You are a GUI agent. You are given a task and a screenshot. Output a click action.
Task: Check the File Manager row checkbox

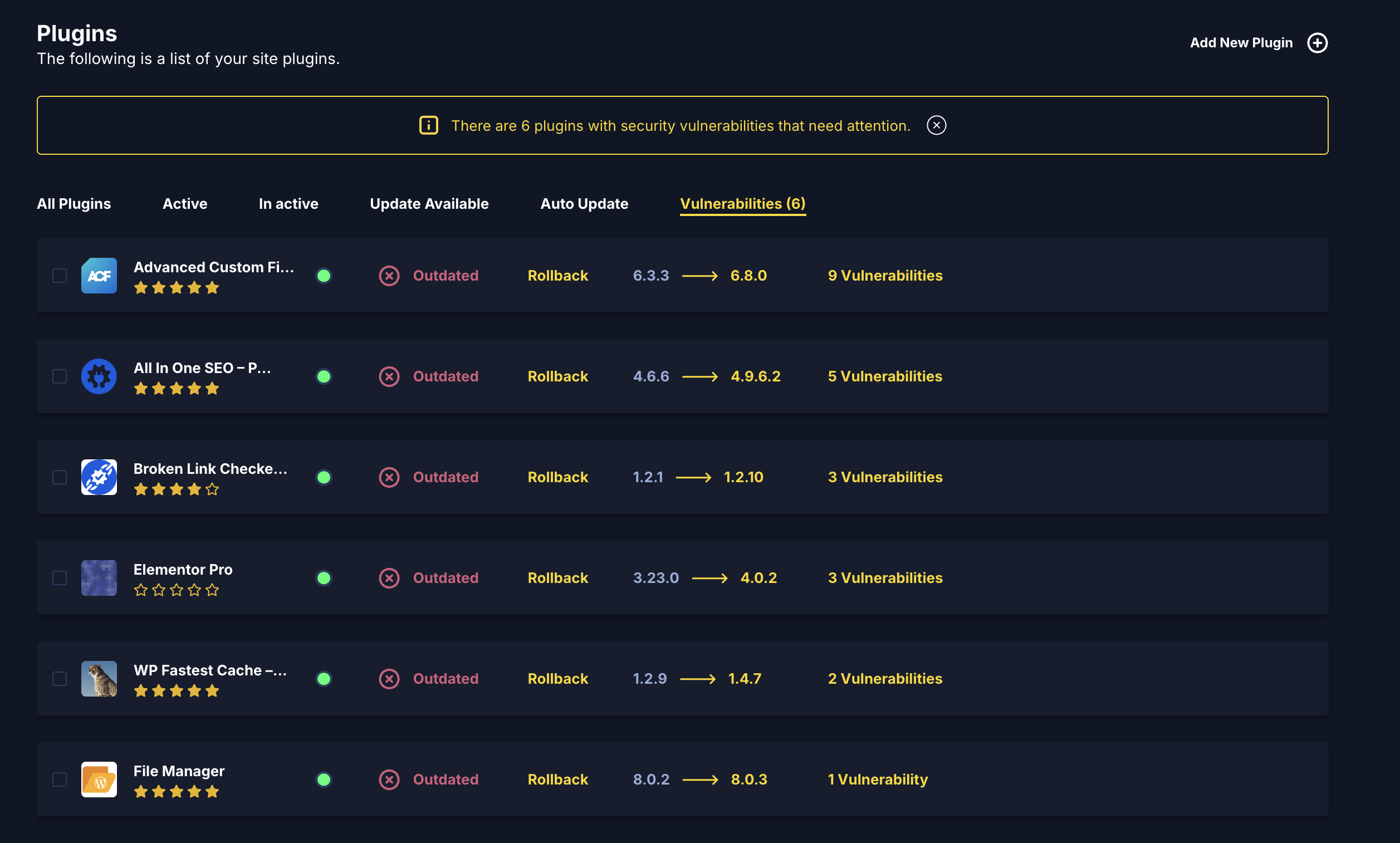point(59,779)
